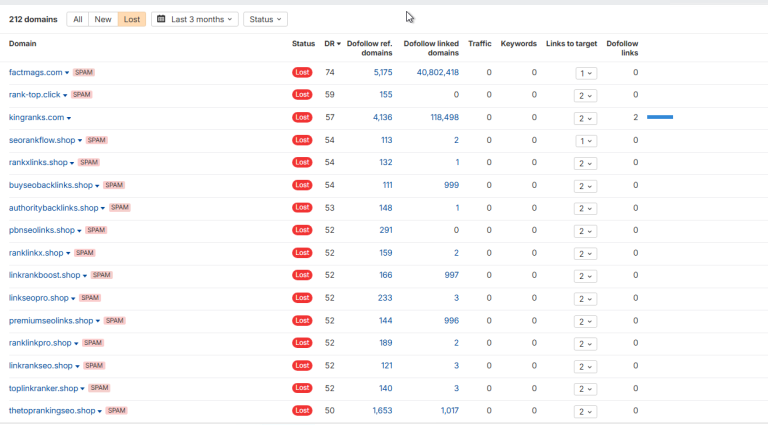
Task: Click the calendar icon in the date filter
Action: pyautogui.click(x=161, y=19)
